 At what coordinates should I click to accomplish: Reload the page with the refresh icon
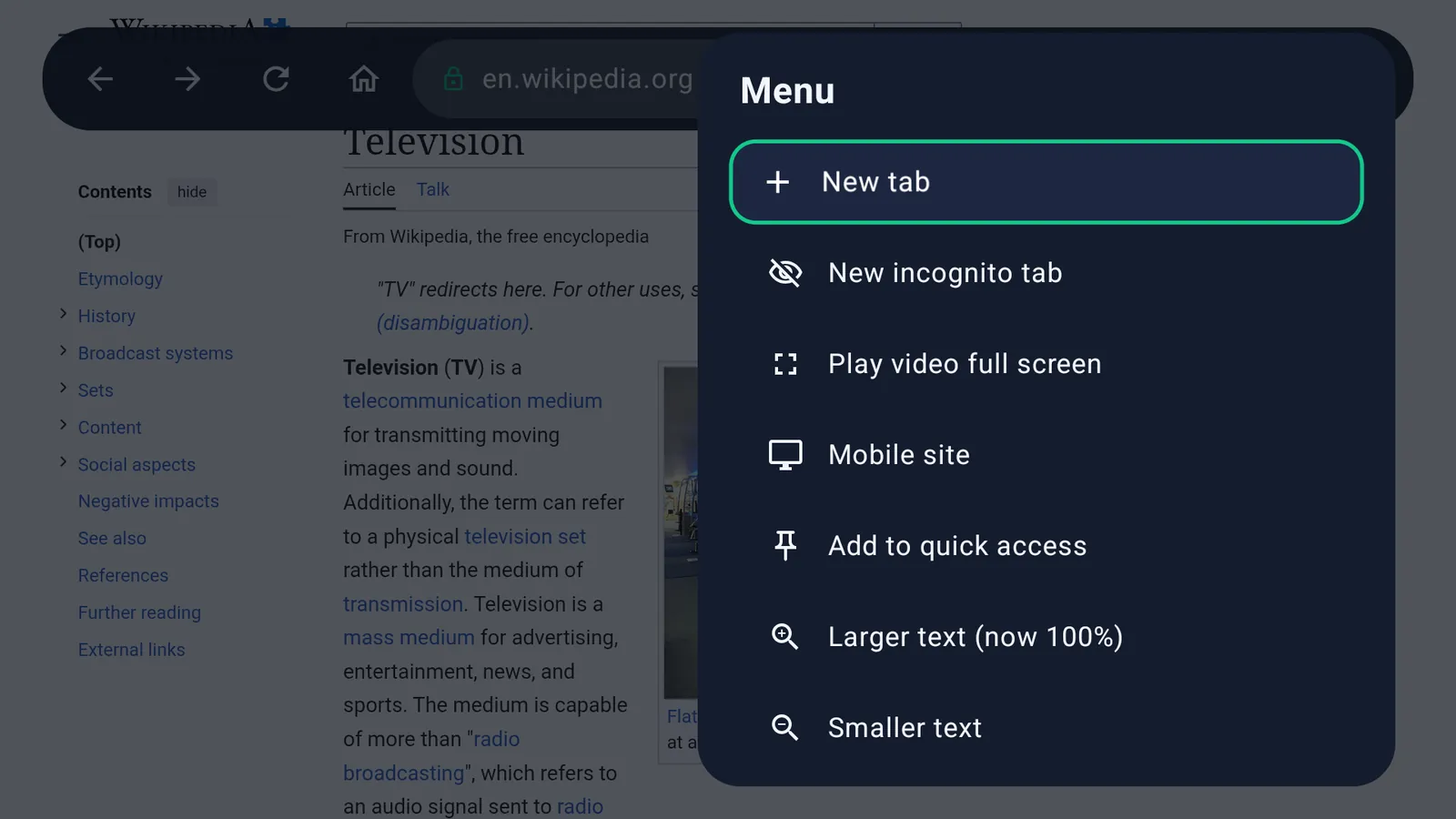[x=276, y=79]
